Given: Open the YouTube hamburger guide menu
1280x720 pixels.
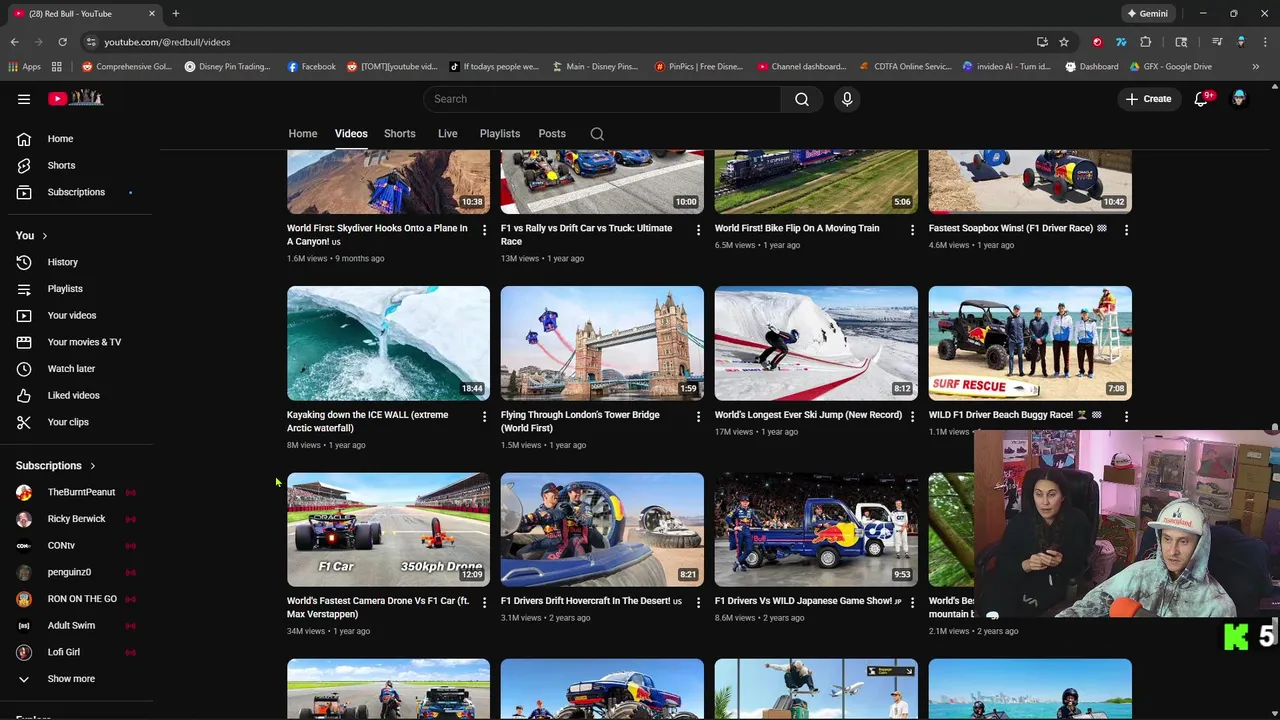Looking at the screenshot, I should coord(24,99).
